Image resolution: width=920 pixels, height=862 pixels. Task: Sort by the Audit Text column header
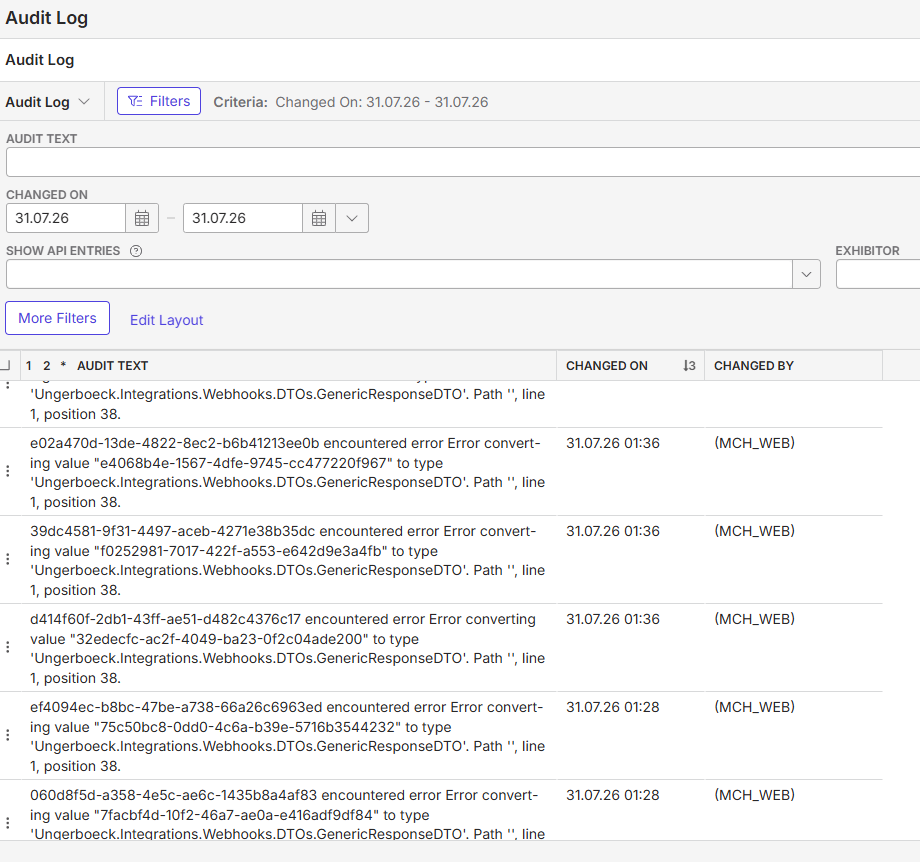click(113, 366)
